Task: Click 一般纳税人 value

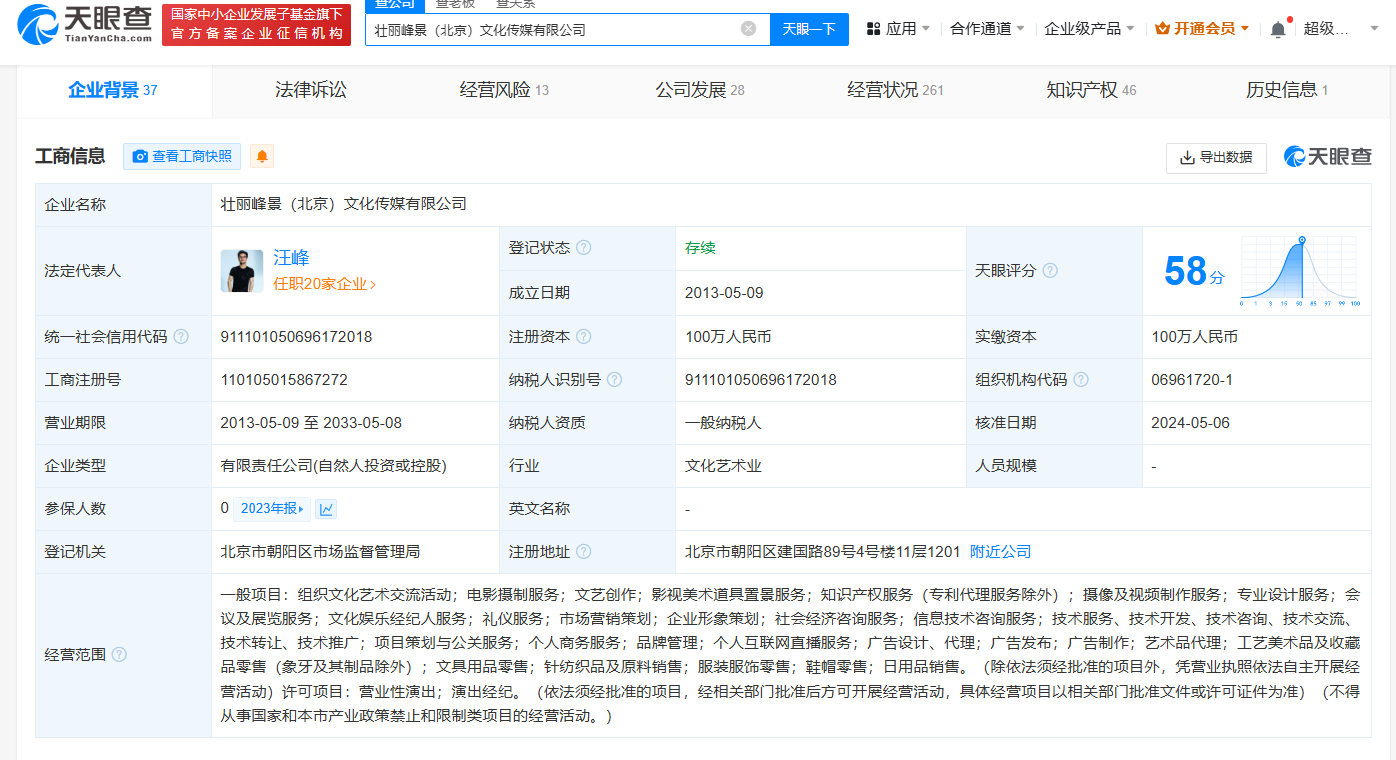Action: (x=723, y=423)
